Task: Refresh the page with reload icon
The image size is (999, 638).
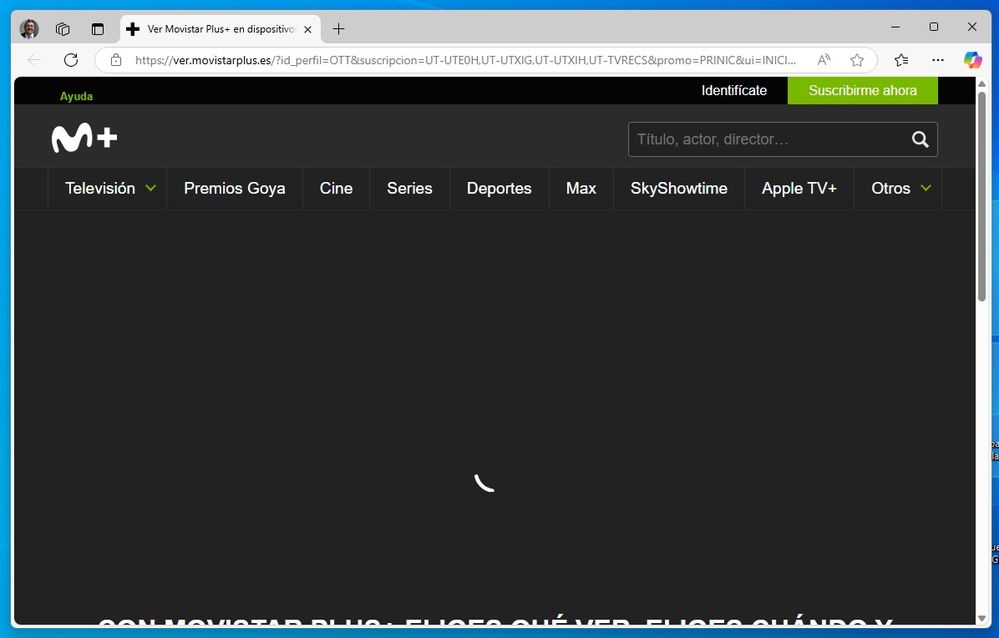Action: point(71,60)
